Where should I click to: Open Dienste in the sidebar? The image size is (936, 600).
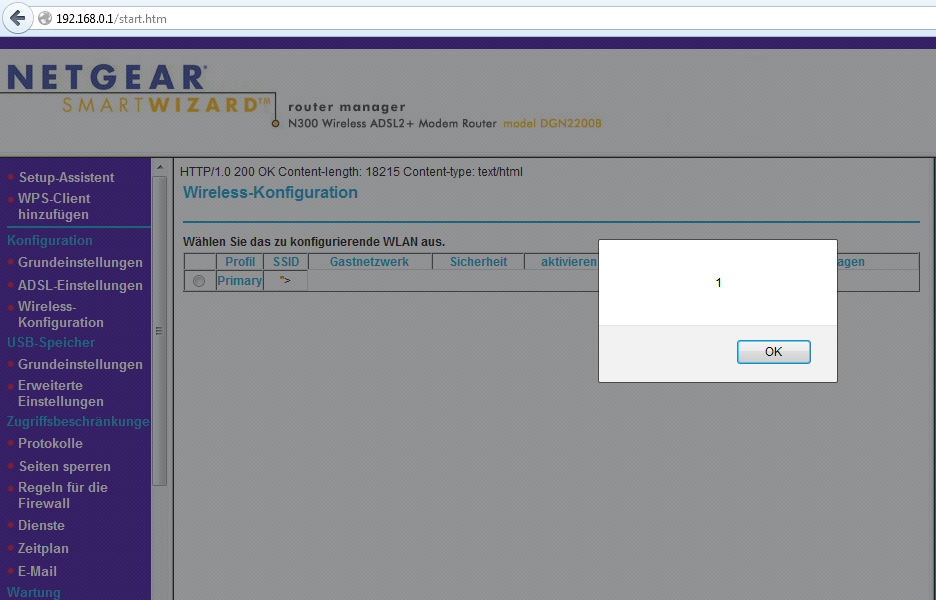tap(41, 525)
